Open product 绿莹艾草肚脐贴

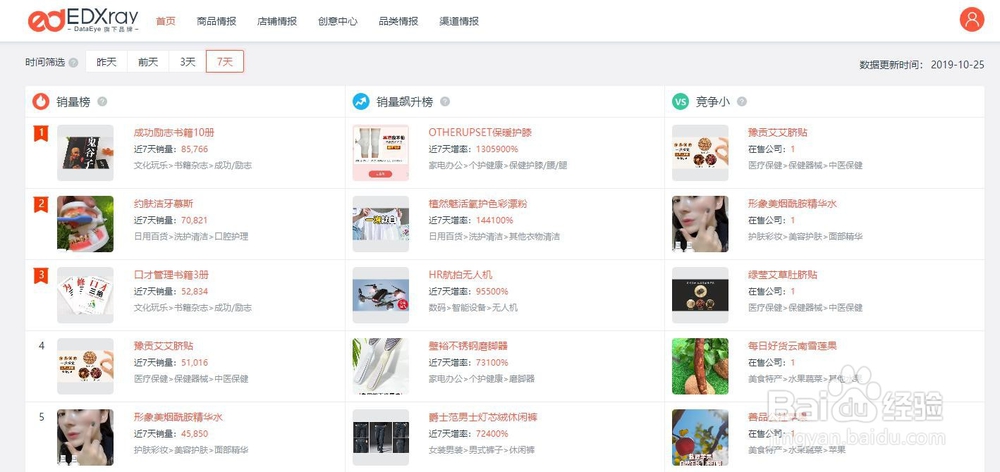coord(783,275)
